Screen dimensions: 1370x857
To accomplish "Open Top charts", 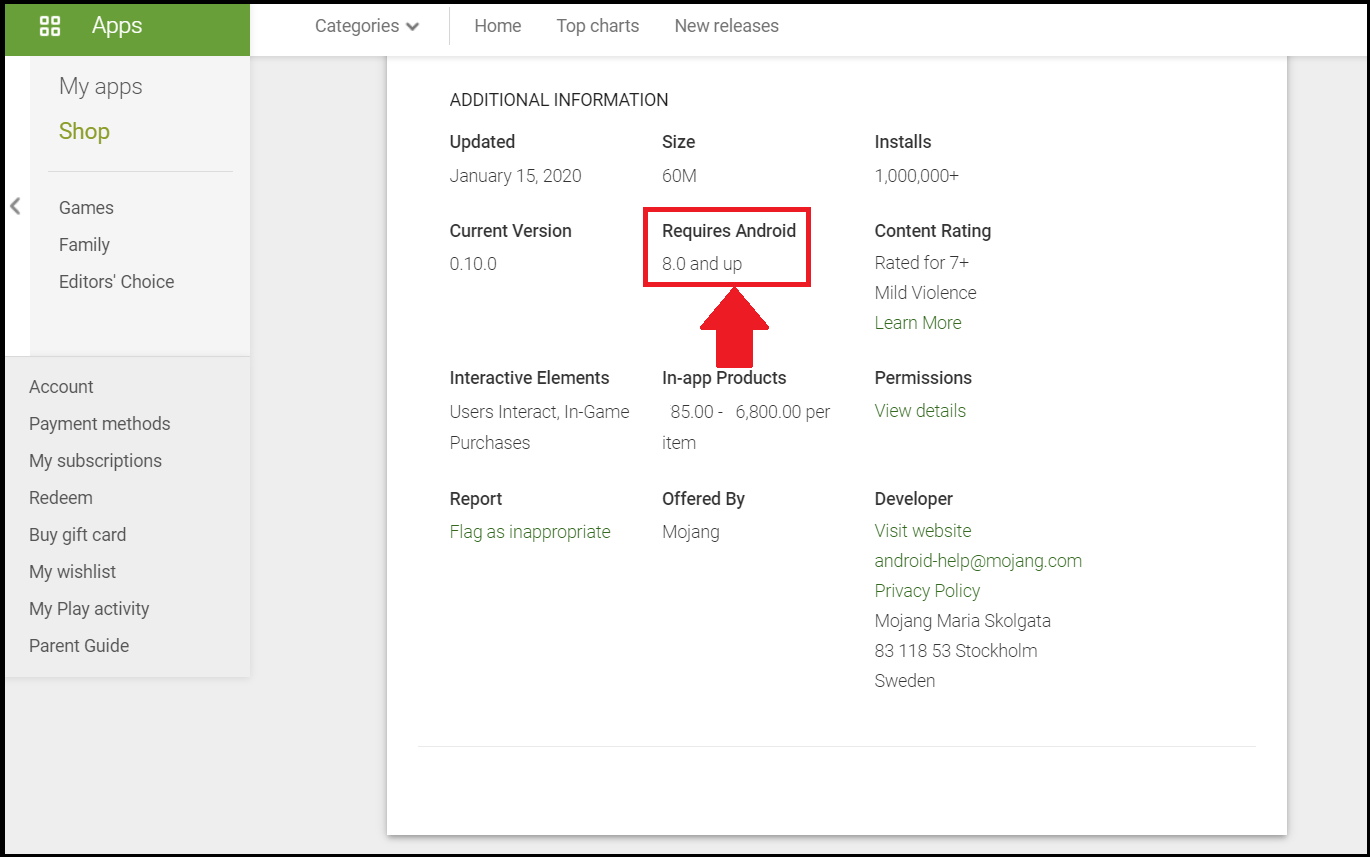I will click(x=598, y=26).
